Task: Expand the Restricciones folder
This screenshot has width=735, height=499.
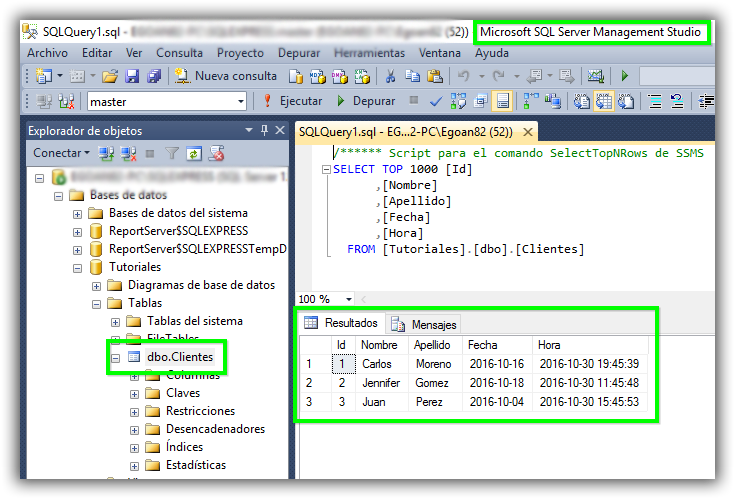Action: [x=135, y=412]
